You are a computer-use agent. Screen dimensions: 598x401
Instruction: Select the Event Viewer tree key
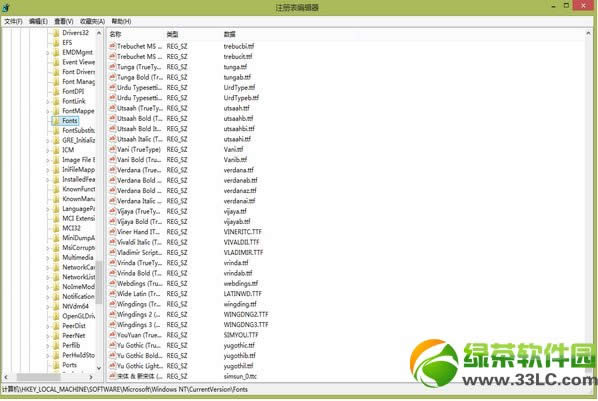79,62
